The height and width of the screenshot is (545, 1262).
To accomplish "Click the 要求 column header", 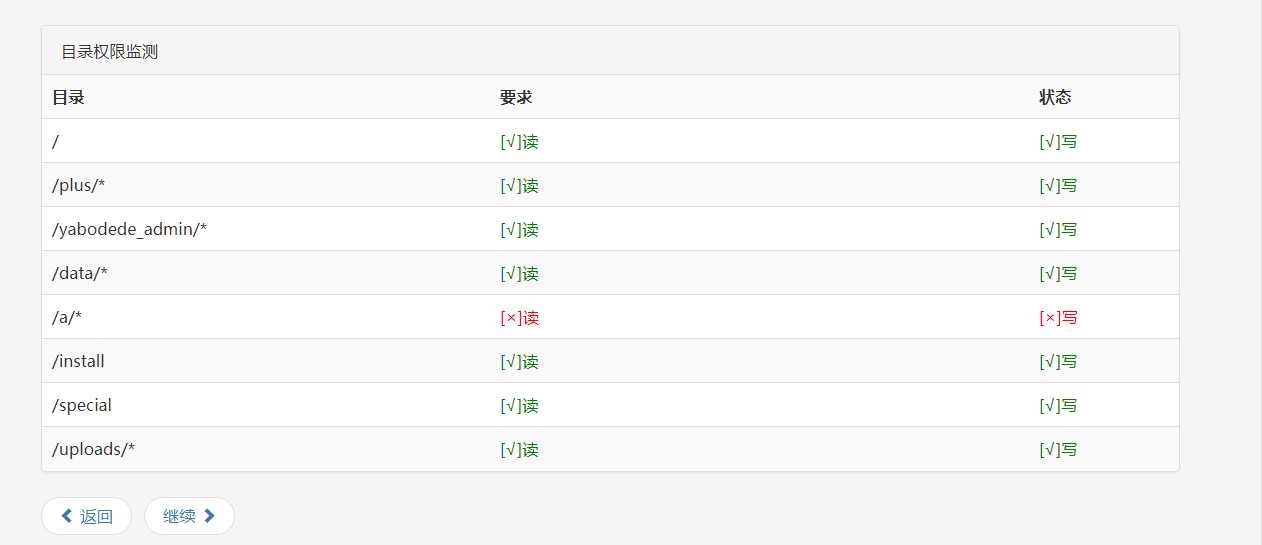I will 516,97.
